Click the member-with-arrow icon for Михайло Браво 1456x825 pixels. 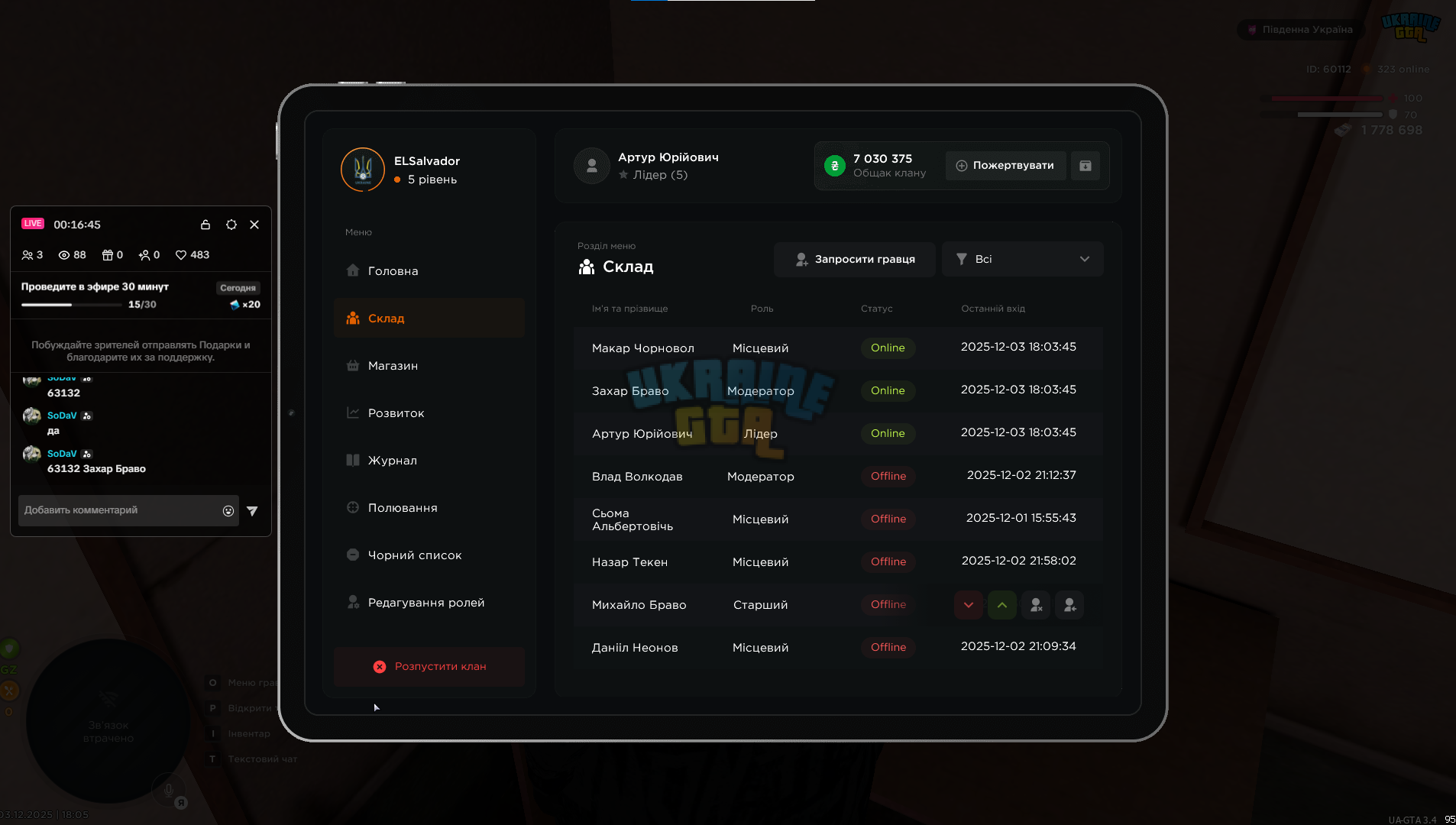click(x=1069, y=605)
